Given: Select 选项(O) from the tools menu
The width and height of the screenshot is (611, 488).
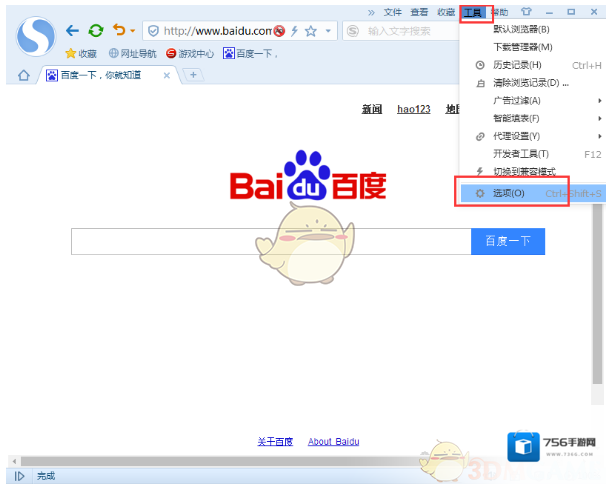Looking at the screenshot, I should click(510, 192).
